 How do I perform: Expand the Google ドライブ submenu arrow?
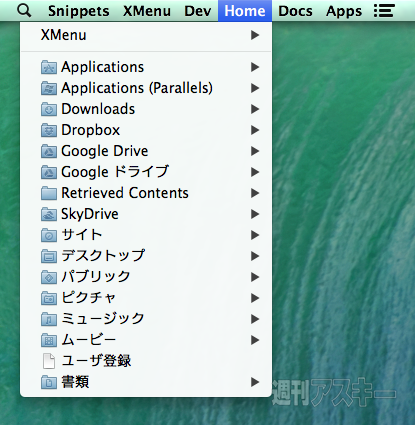255,172
